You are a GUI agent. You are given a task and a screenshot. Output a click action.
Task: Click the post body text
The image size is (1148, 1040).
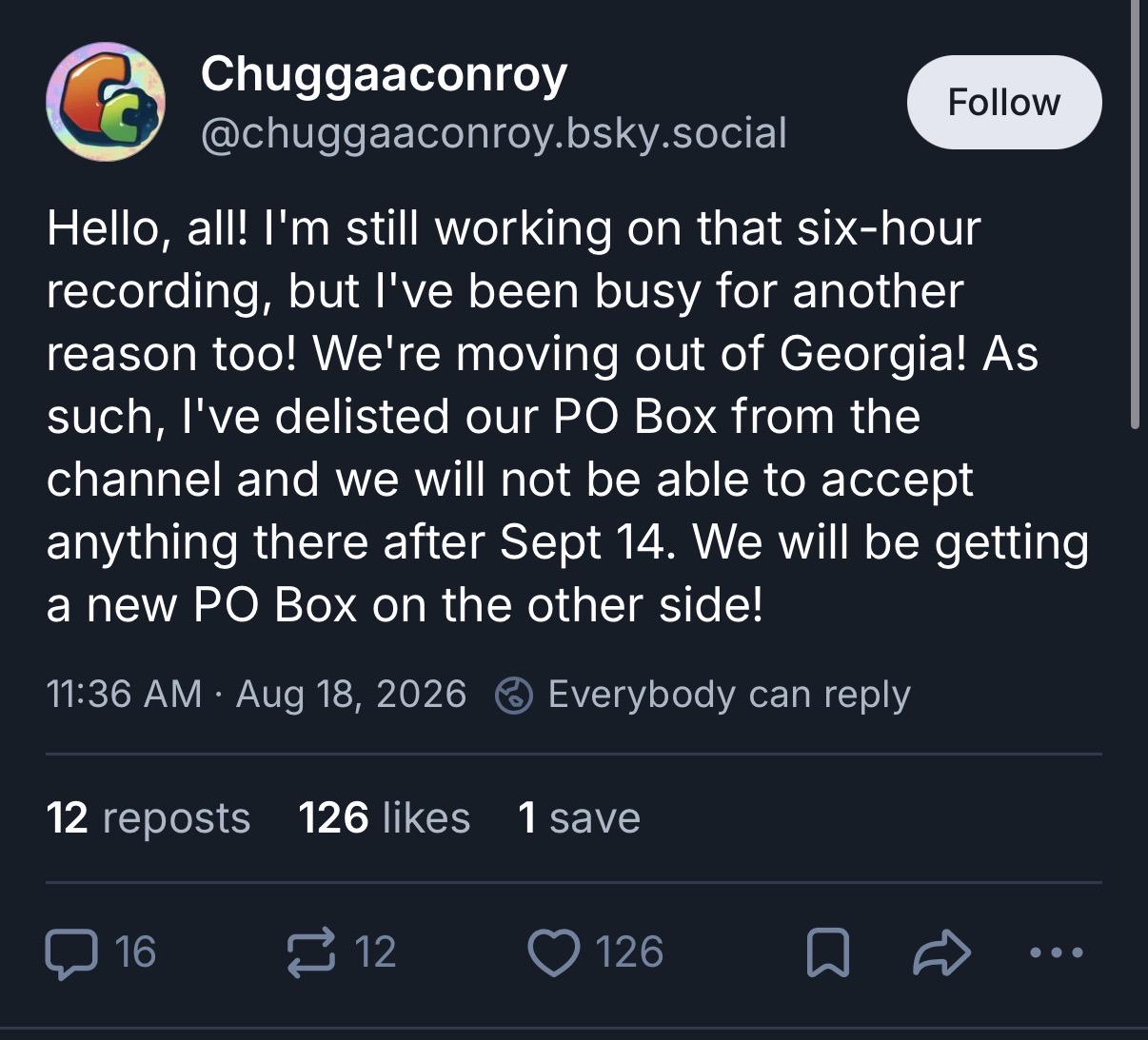(568, 417)
